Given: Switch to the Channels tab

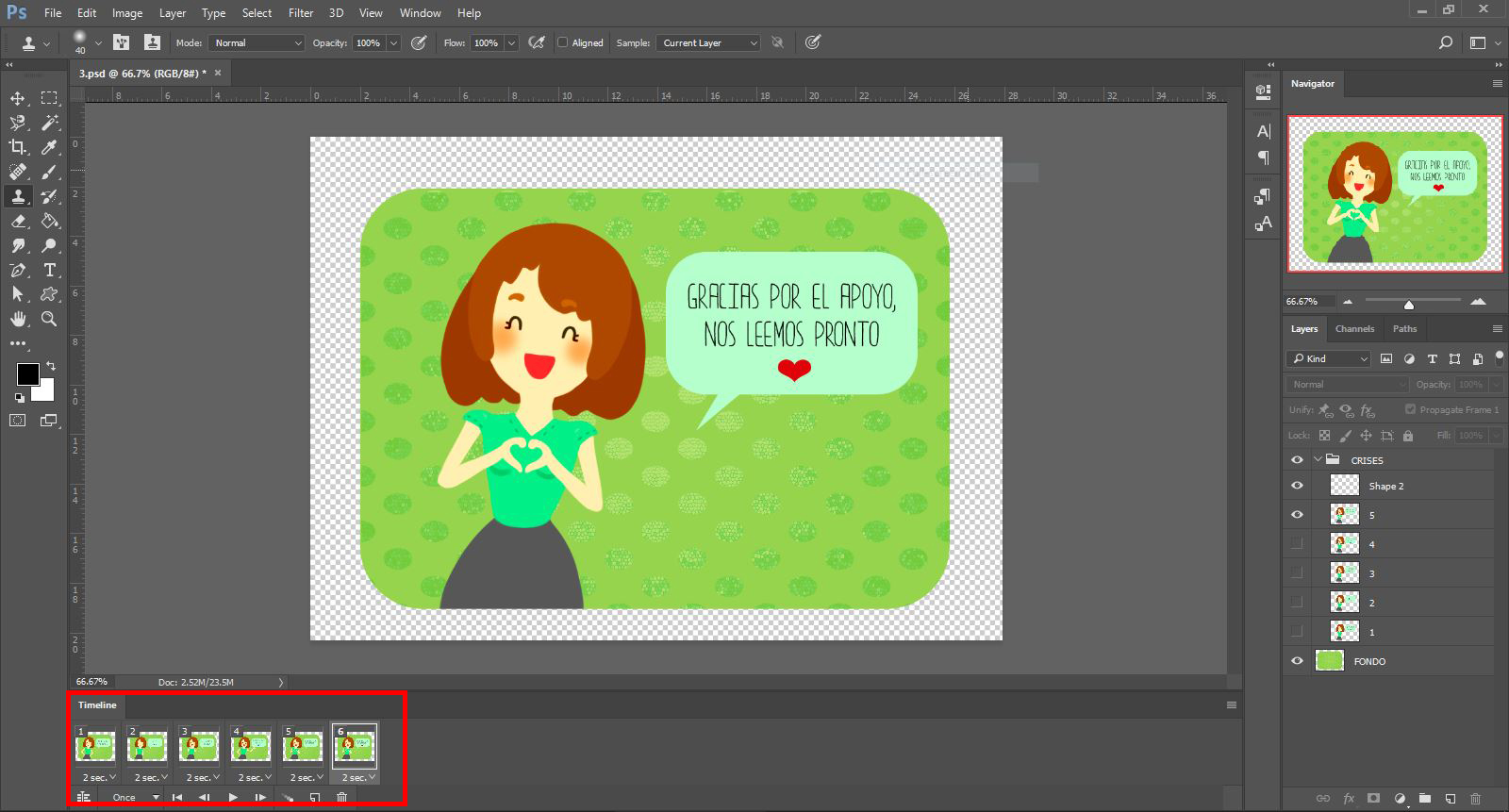Looking at the screenshot, I should point(1354,329).
